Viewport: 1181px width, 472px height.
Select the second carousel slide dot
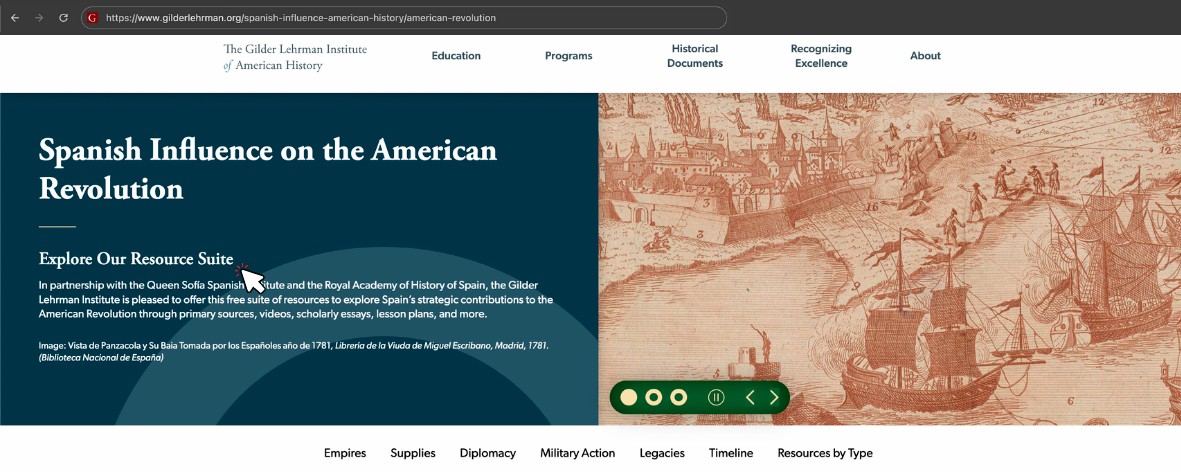pyautogui.click(x=654, y=397)
